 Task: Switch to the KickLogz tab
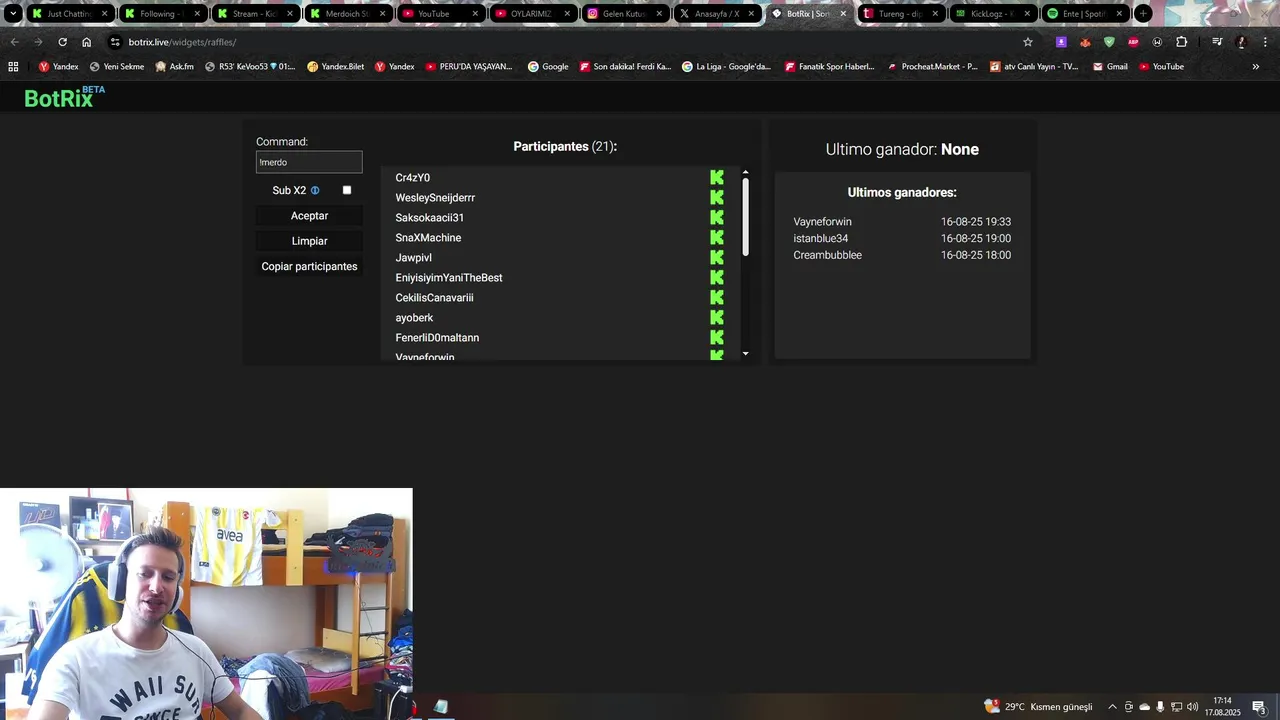point(992,14)
